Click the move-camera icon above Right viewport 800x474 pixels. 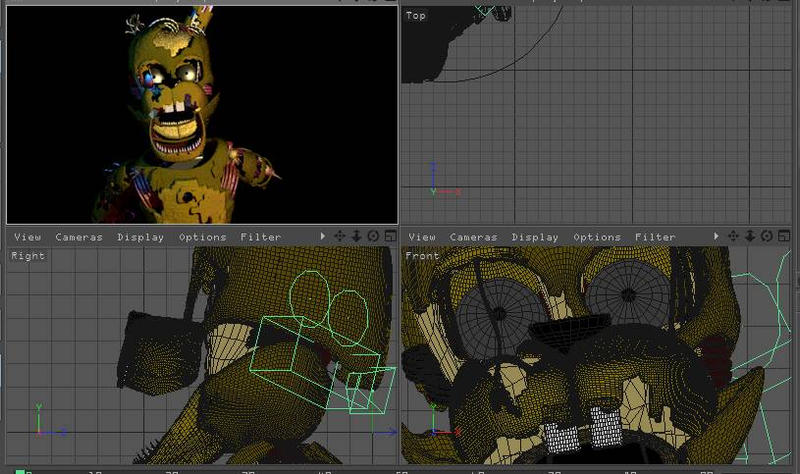tap(339, 236)
